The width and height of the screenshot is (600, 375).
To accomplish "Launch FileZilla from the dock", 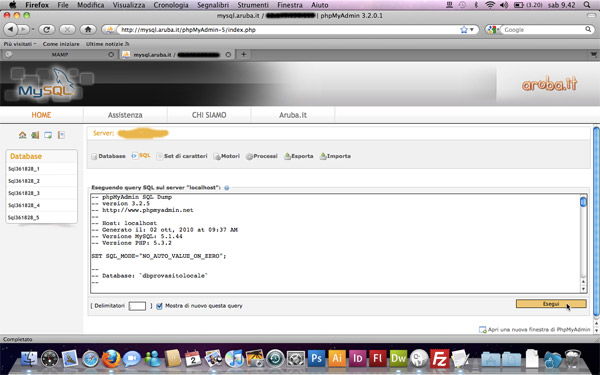I will coord(439,359).
